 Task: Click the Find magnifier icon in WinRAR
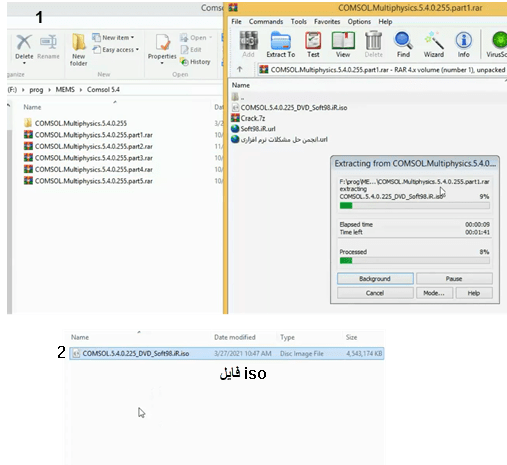point(403,44)
